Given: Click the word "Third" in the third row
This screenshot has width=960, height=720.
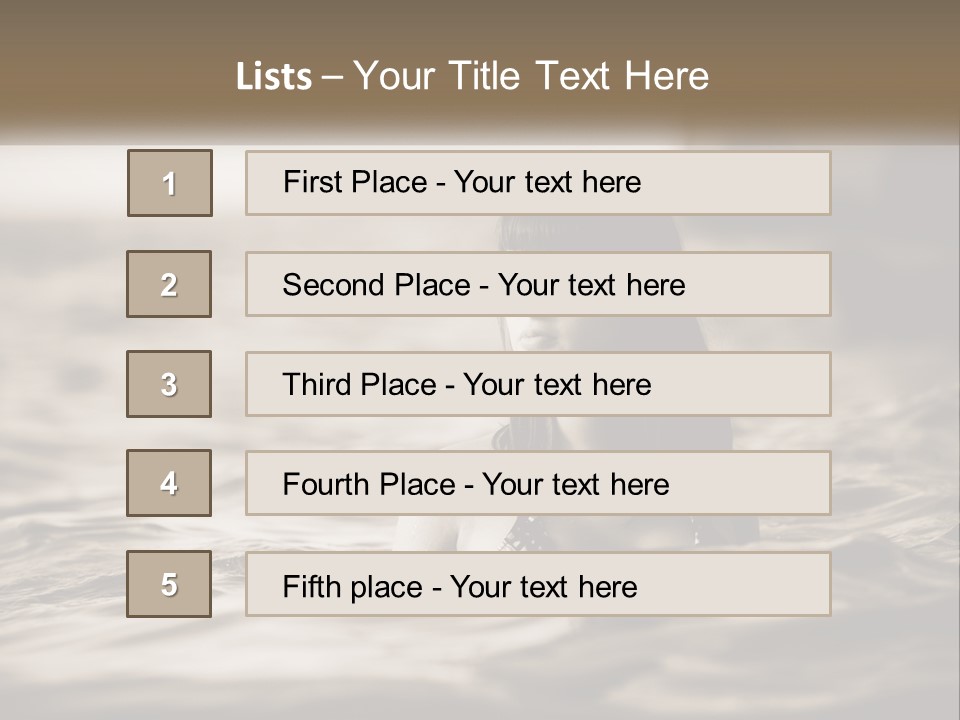Looking at the screenshot, I should pos(312,385).
